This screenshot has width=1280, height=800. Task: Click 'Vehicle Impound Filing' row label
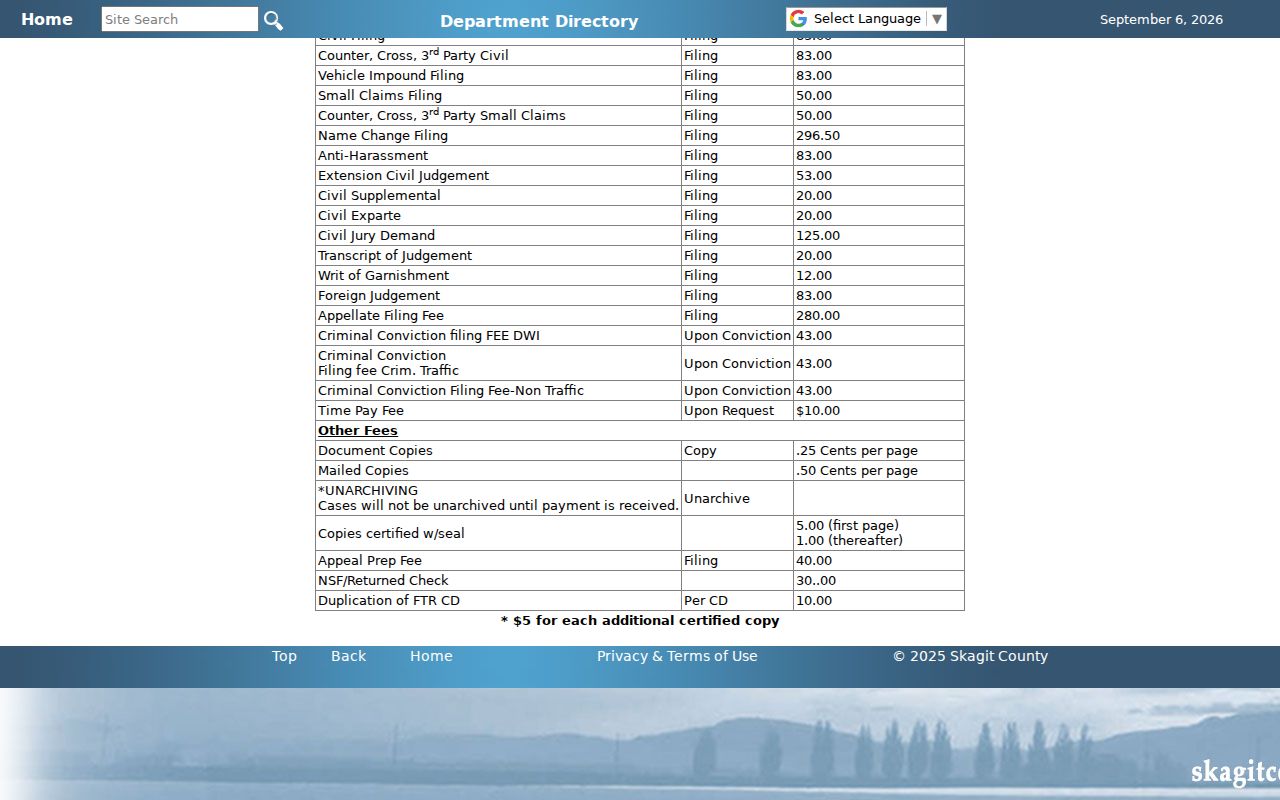[391, 76]
